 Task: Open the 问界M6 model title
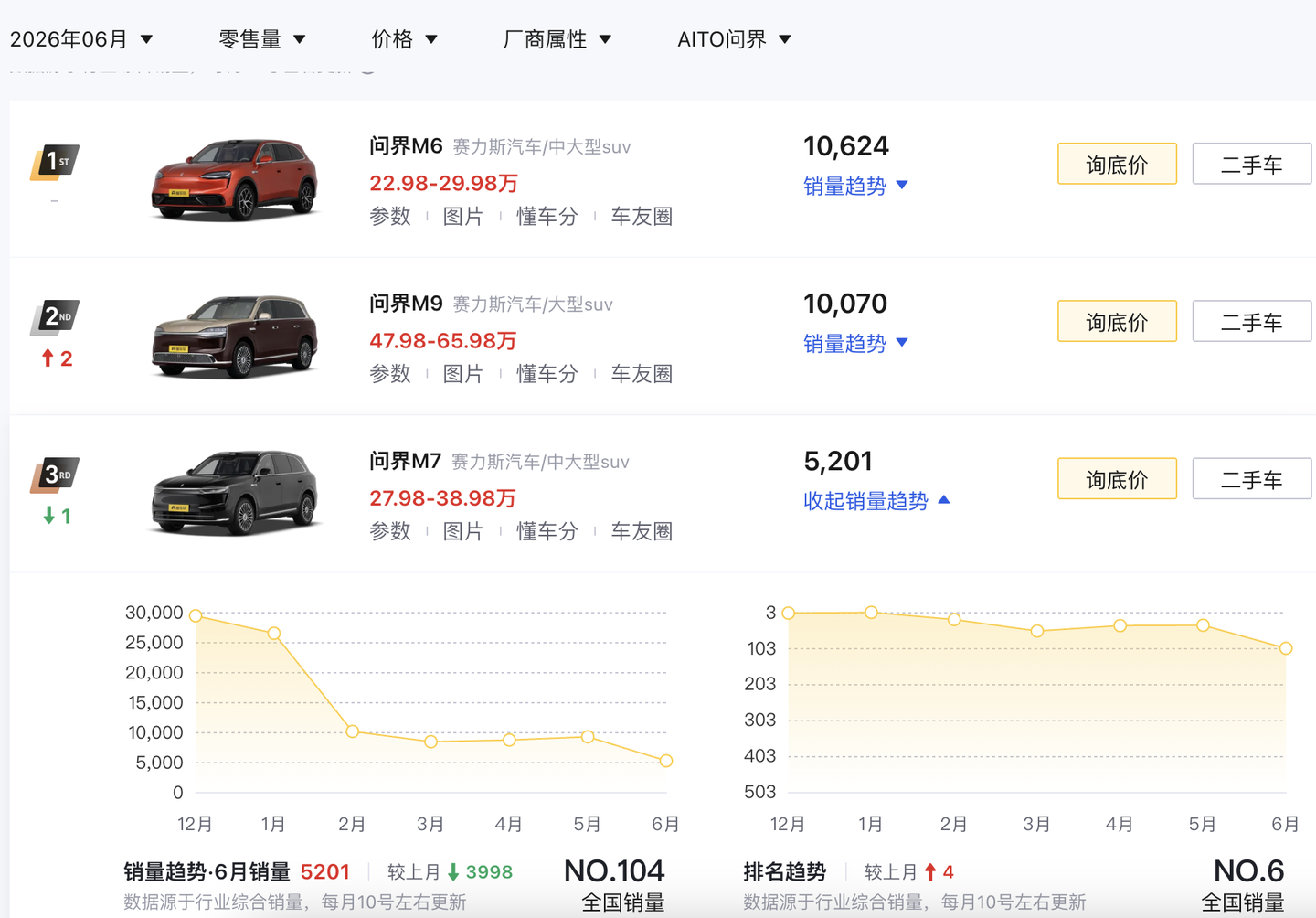406,146
